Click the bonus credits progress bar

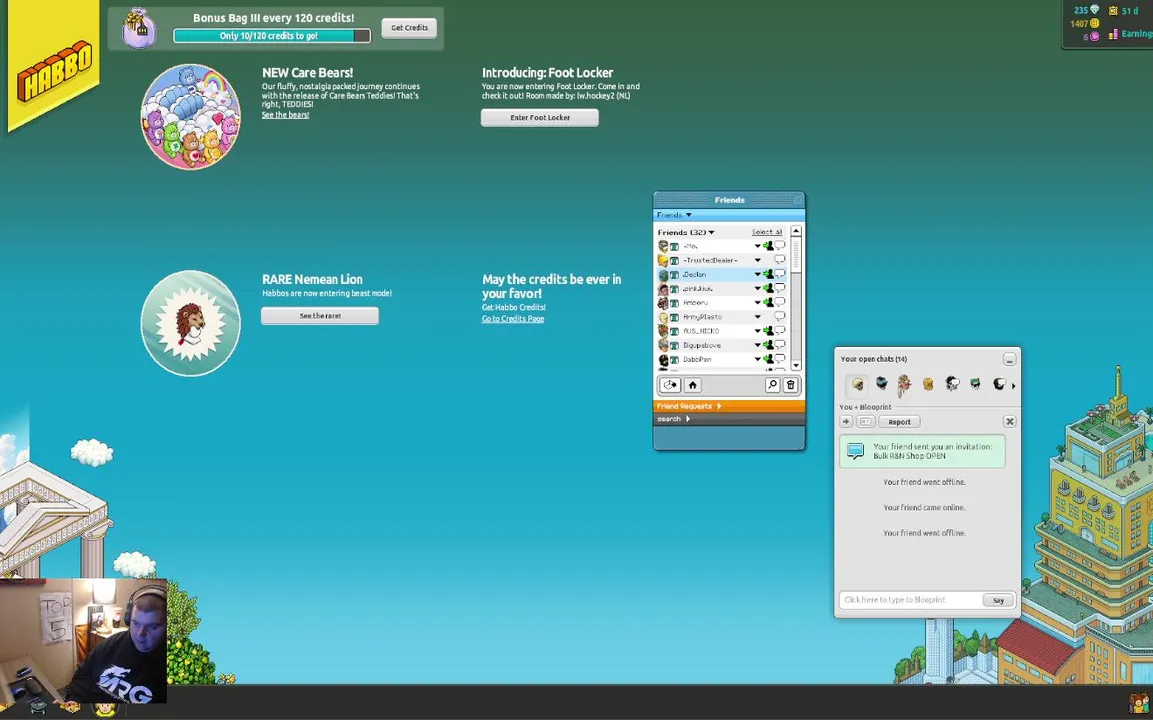[272, 35]
